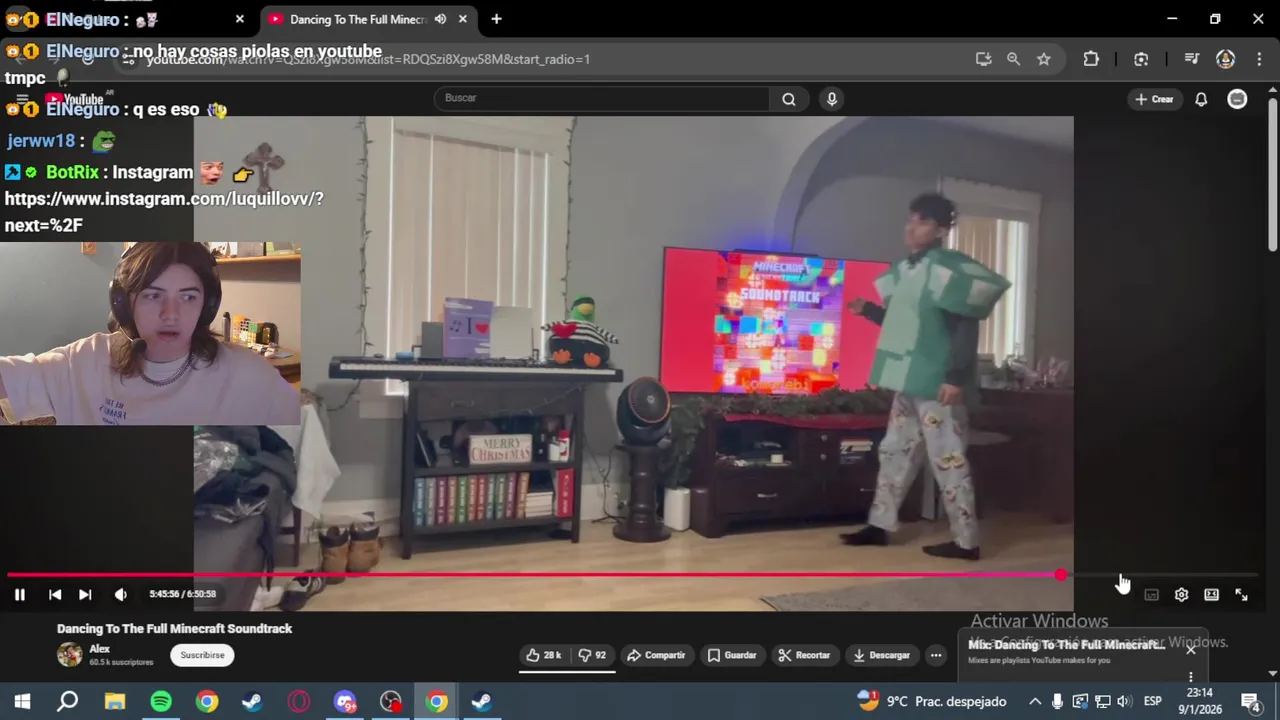The image size is (1280, 720).
Task: Open the first Chrome taskbar icon
Action: click(x=207, y=701)
